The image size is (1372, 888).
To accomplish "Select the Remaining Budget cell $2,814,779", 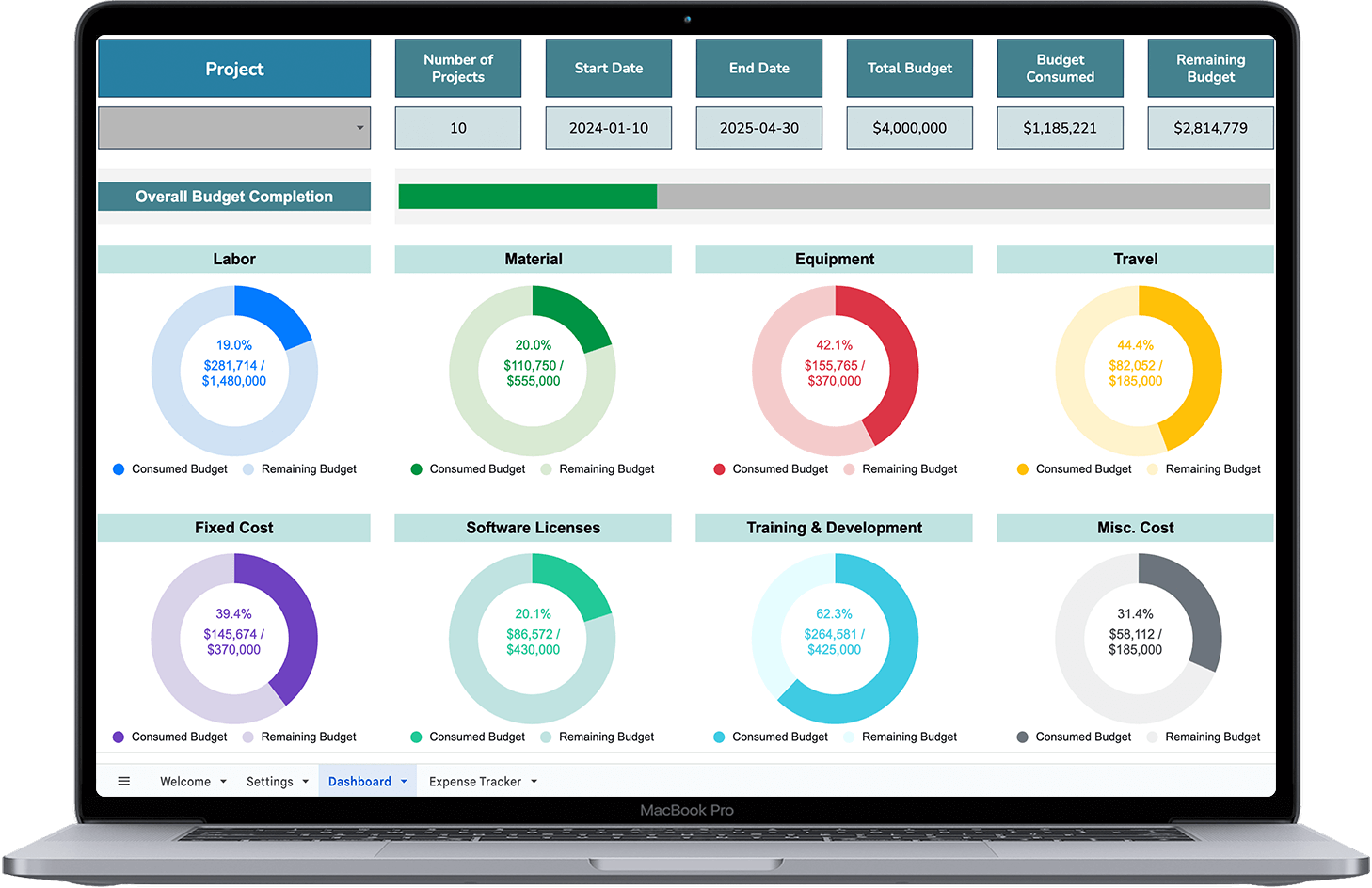I will [x=1211, y=128].
